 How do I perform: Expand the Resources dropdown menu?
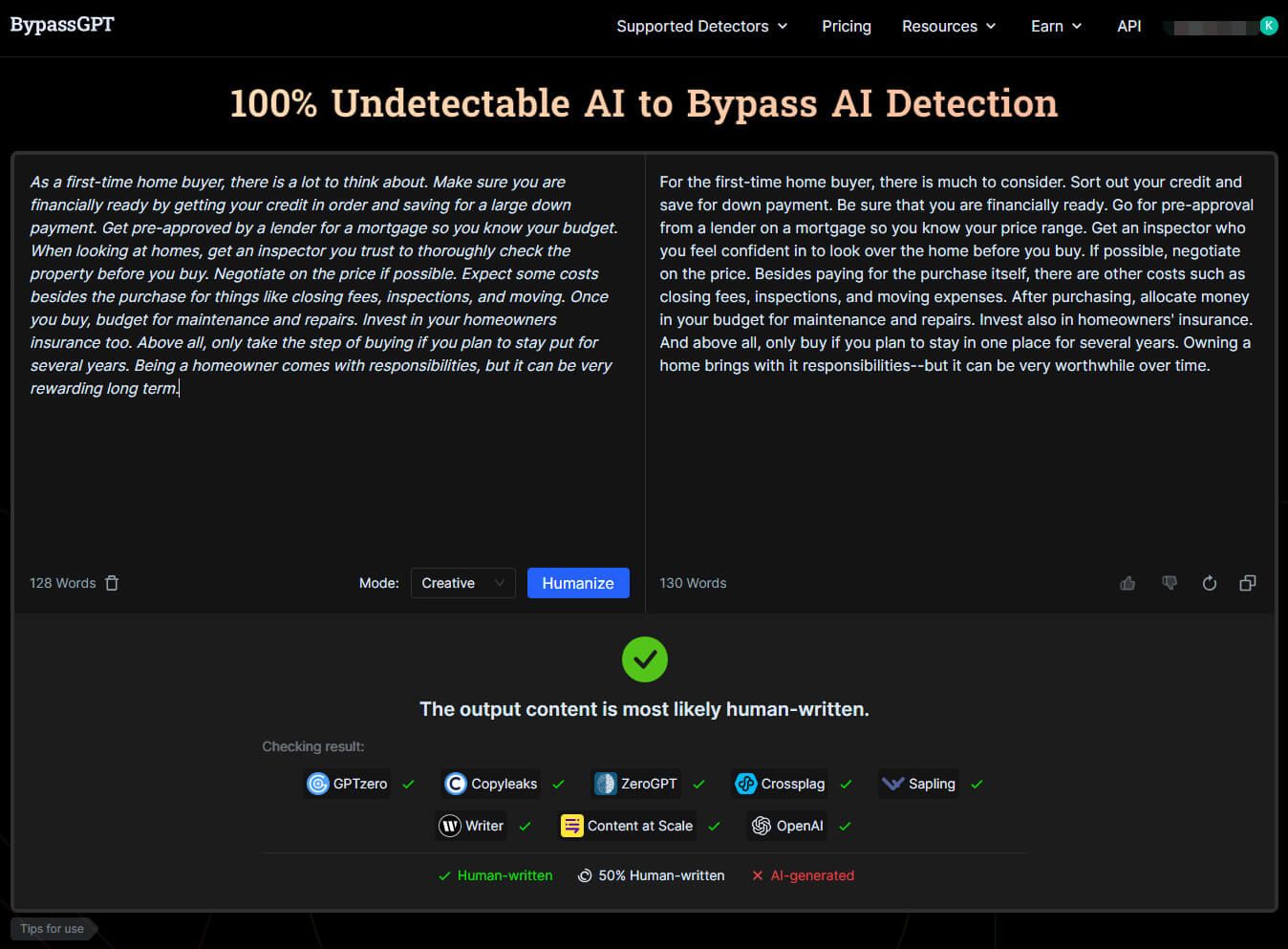coord(948,26)
